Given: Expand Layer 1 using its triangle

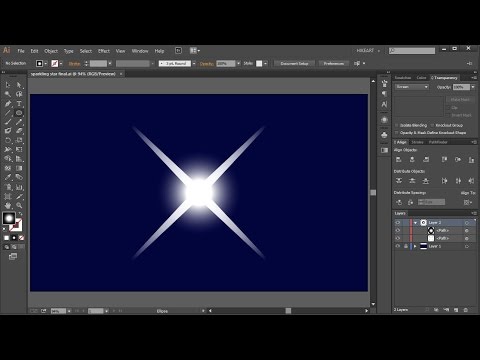Looking at the screenshot, I should (415, 246).
